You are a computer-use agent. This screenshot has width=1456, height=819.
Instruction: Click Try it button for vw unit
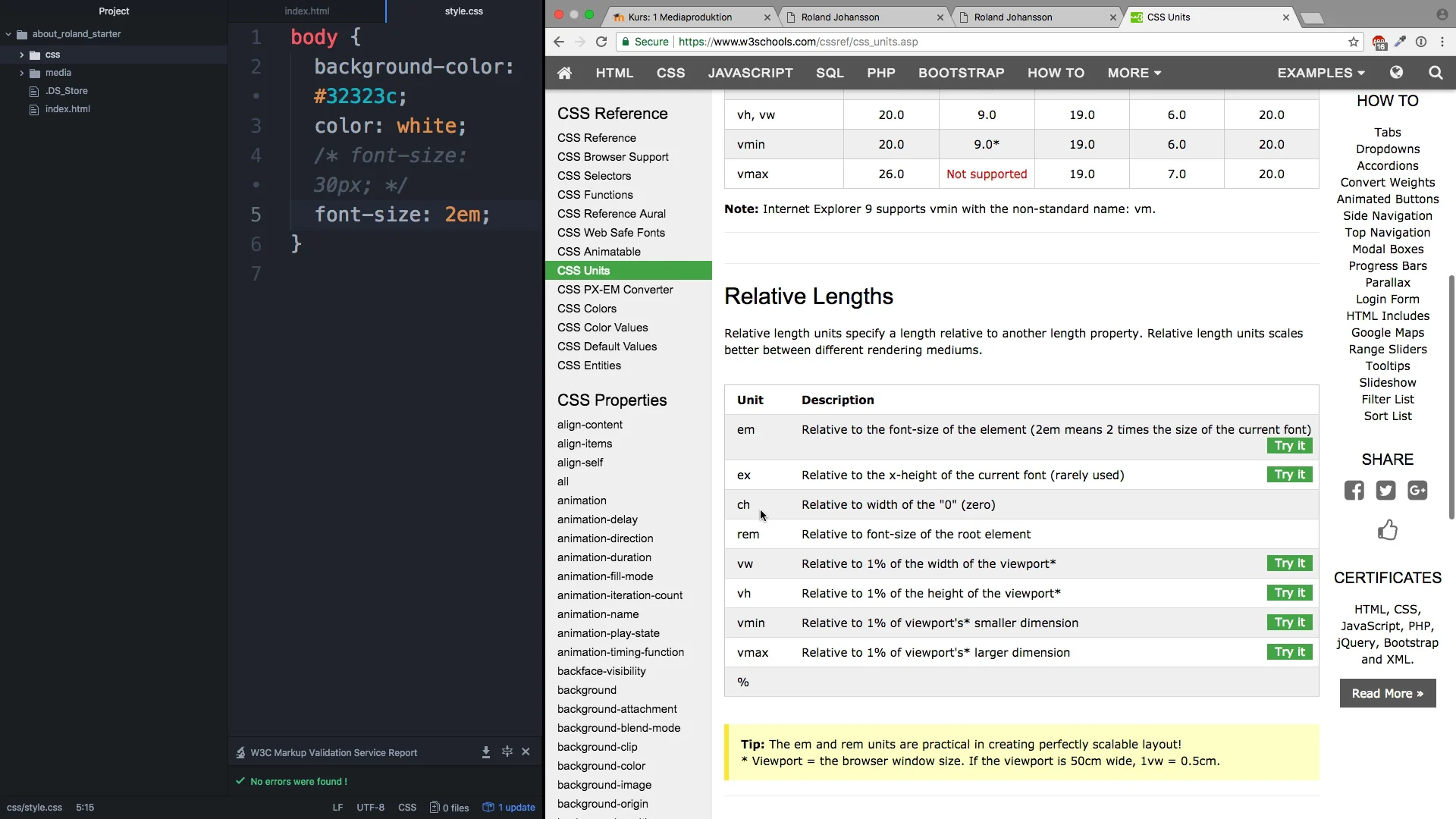[x=1290, y=563]
